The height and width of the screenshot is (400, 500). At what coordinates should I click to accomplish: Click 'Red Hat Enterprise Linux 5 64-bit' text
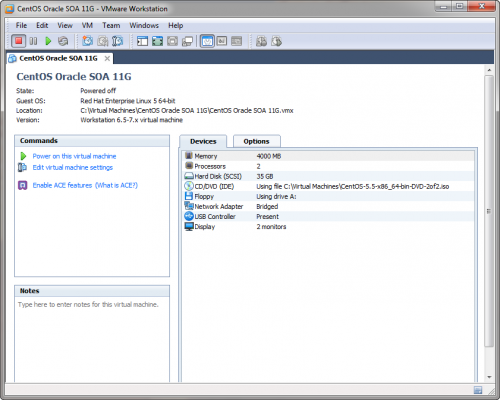pyautogui.click(x=128, y=101)
